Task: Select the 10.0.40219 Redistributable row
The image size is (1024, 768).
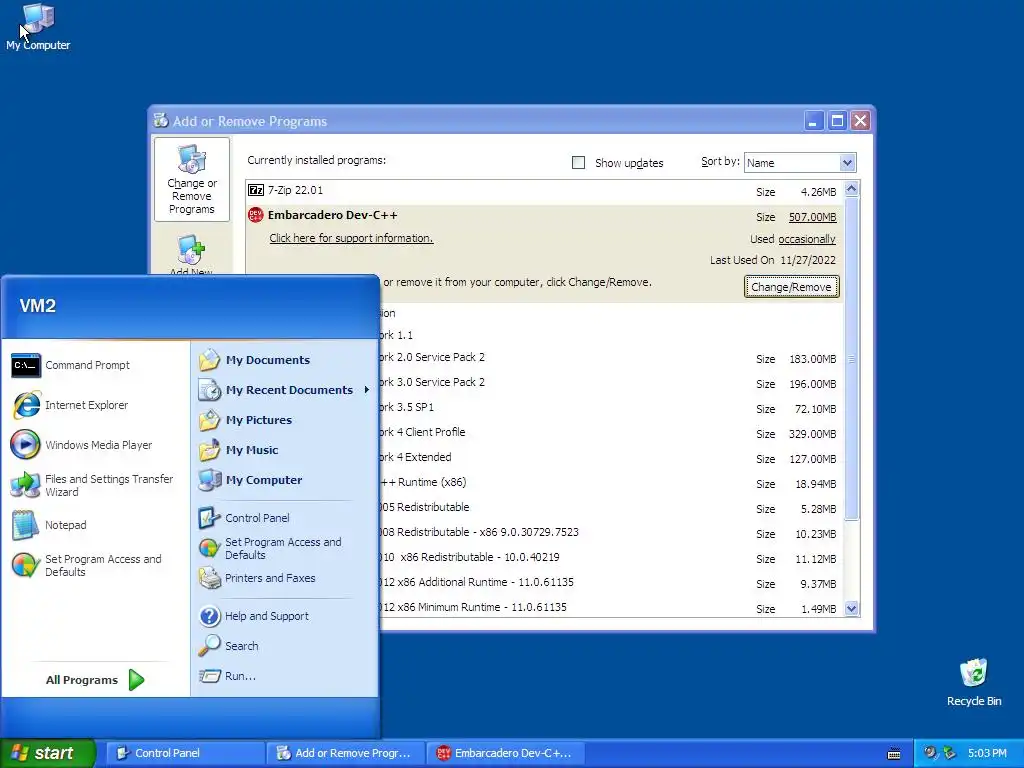Action: pos(611,558)
